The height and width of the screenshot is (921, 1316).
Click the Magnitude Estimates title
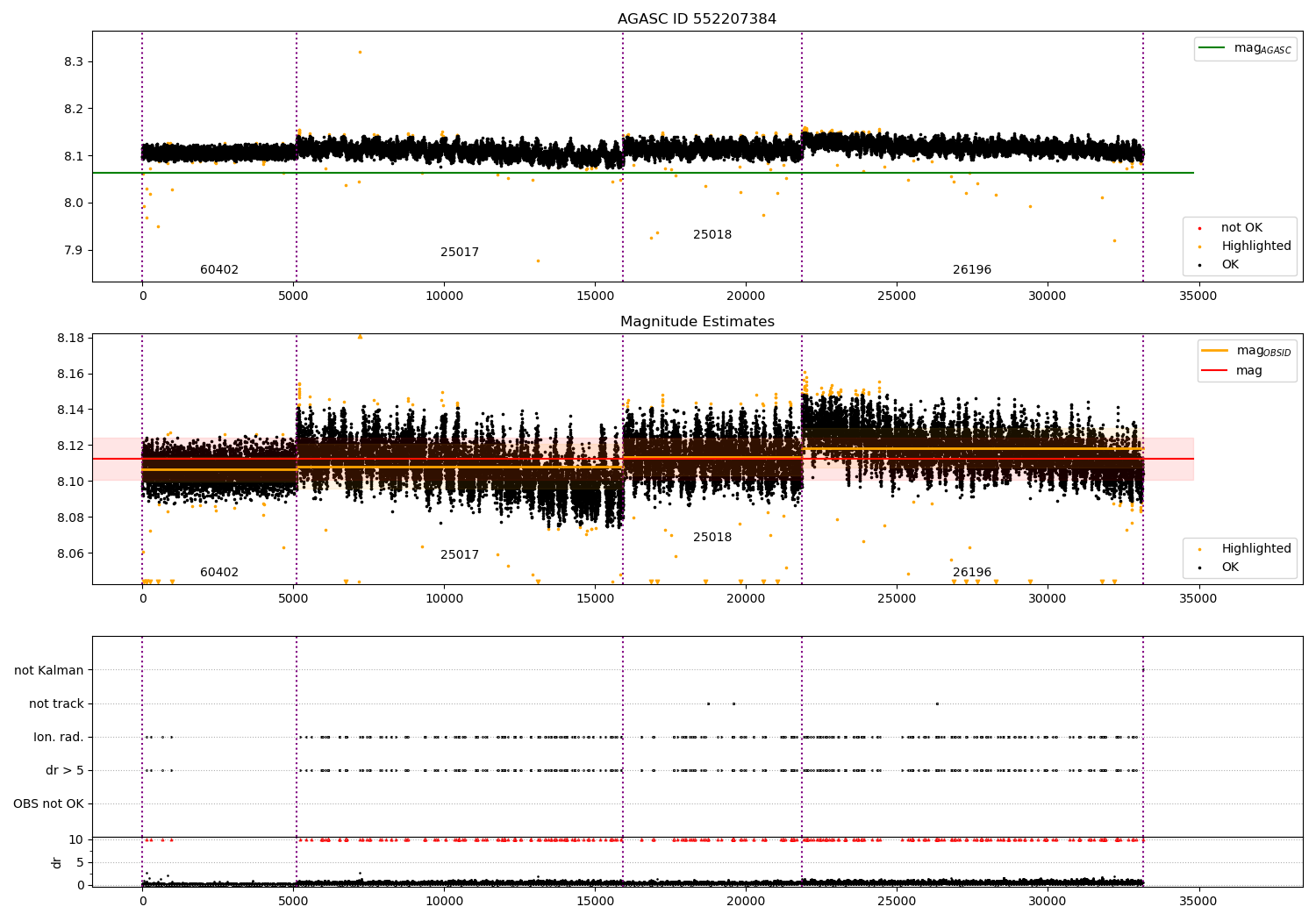(697, 322)
